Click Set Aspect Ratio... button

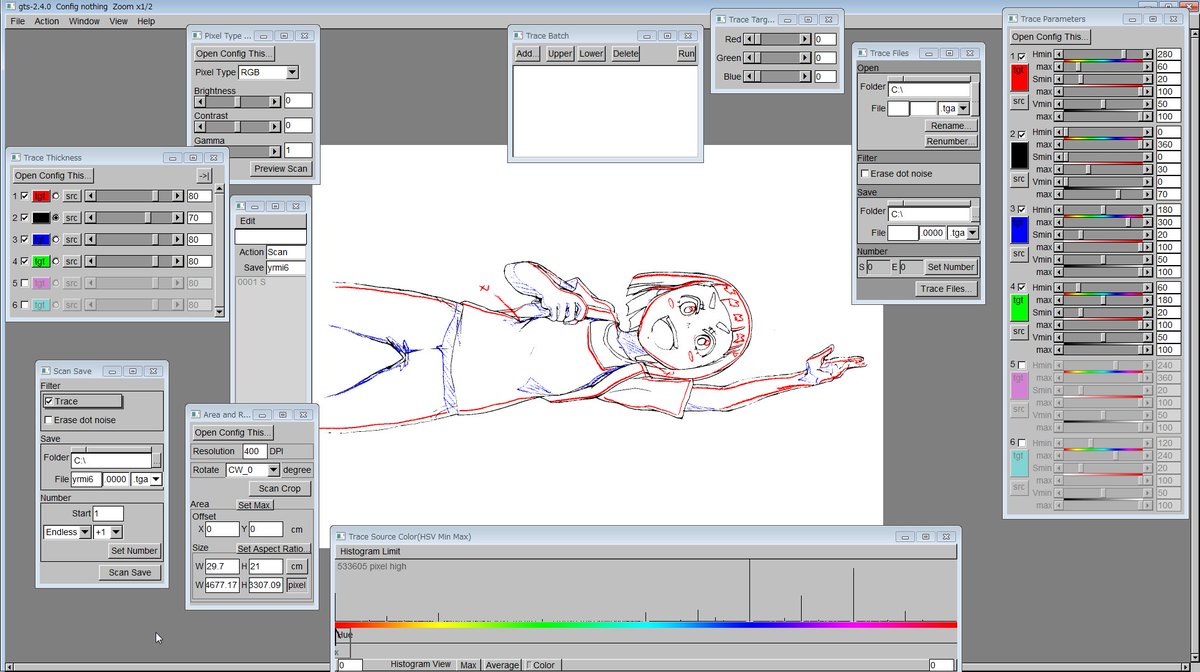pos(273,548)
